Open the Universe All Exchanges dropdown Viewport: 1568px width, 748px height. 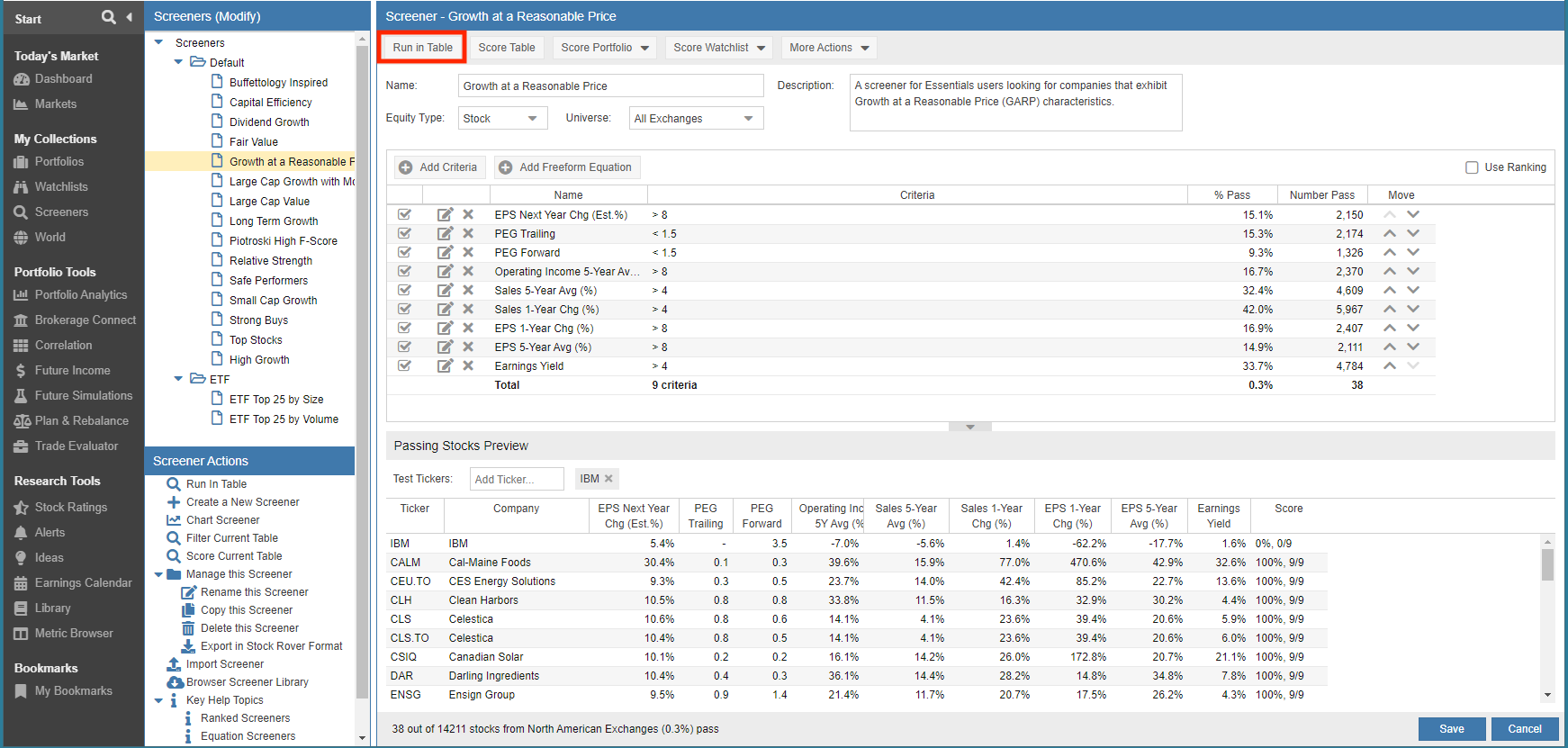(696, 118)
